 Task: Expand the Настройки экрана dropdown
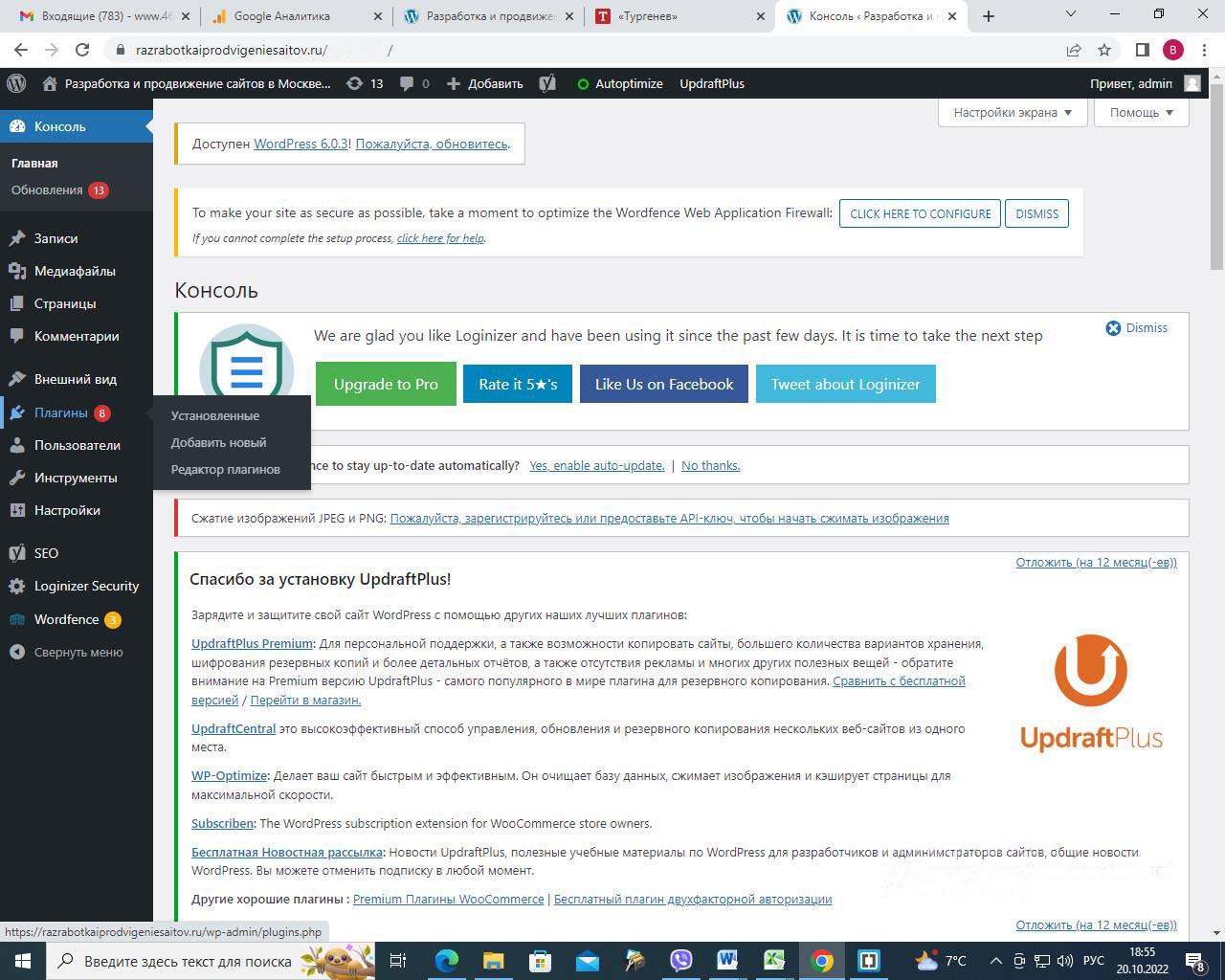coord(1012,112)
